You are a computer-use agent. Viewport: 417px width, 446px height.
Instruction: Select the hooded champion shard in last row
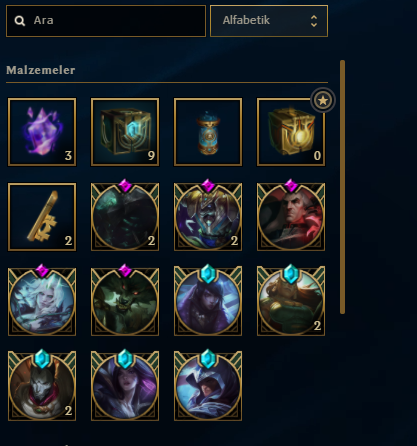coord(208,386)
